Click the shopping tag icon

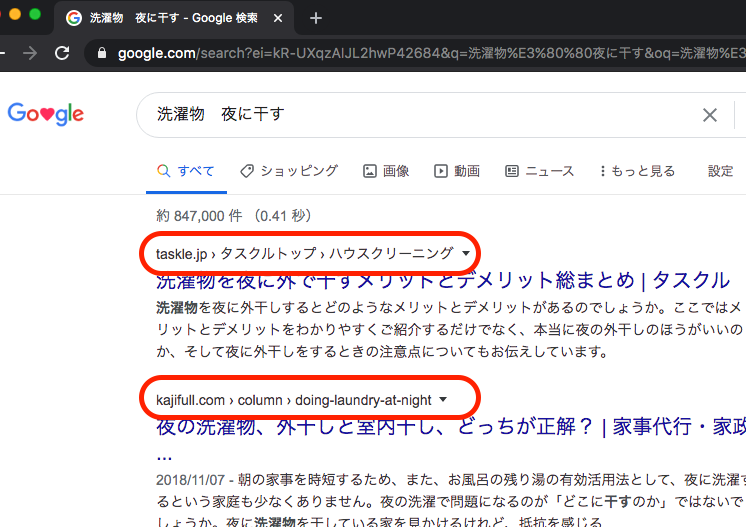247,171
